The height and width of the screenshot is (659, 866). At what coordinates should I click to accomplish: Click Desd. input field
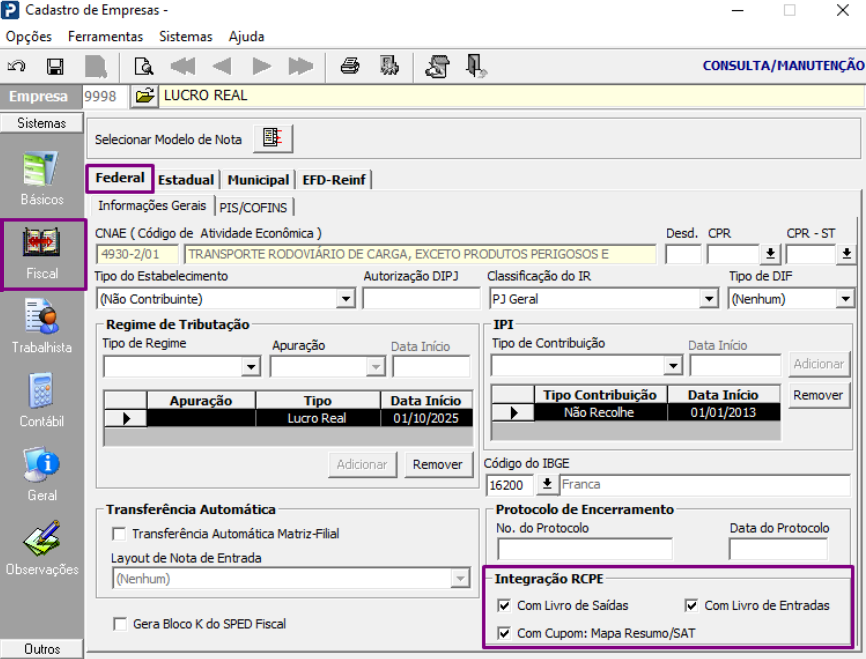pos(683,254)
